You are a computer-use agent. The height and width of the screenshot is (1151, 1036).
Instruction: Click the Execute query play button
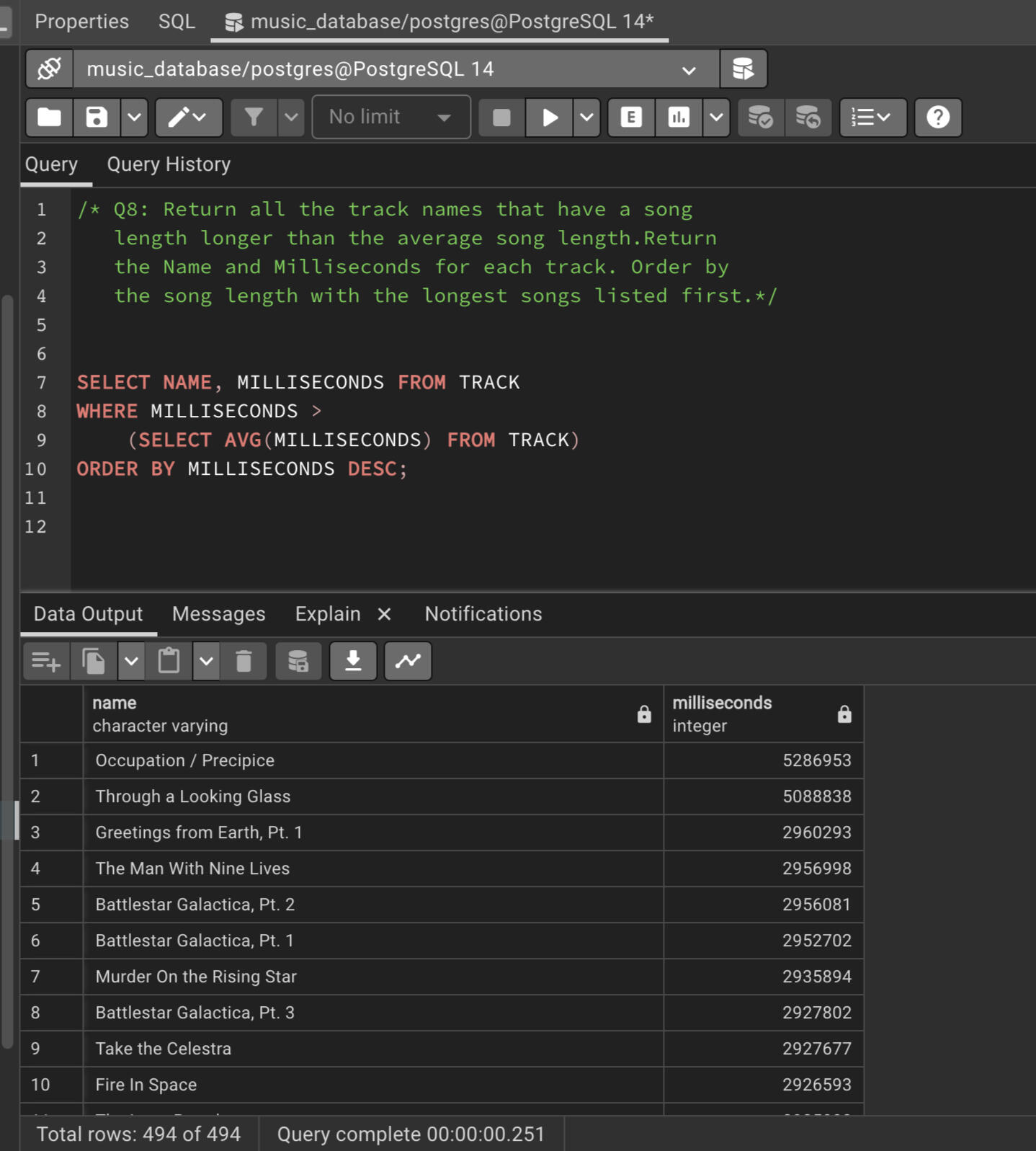point(550,117)
